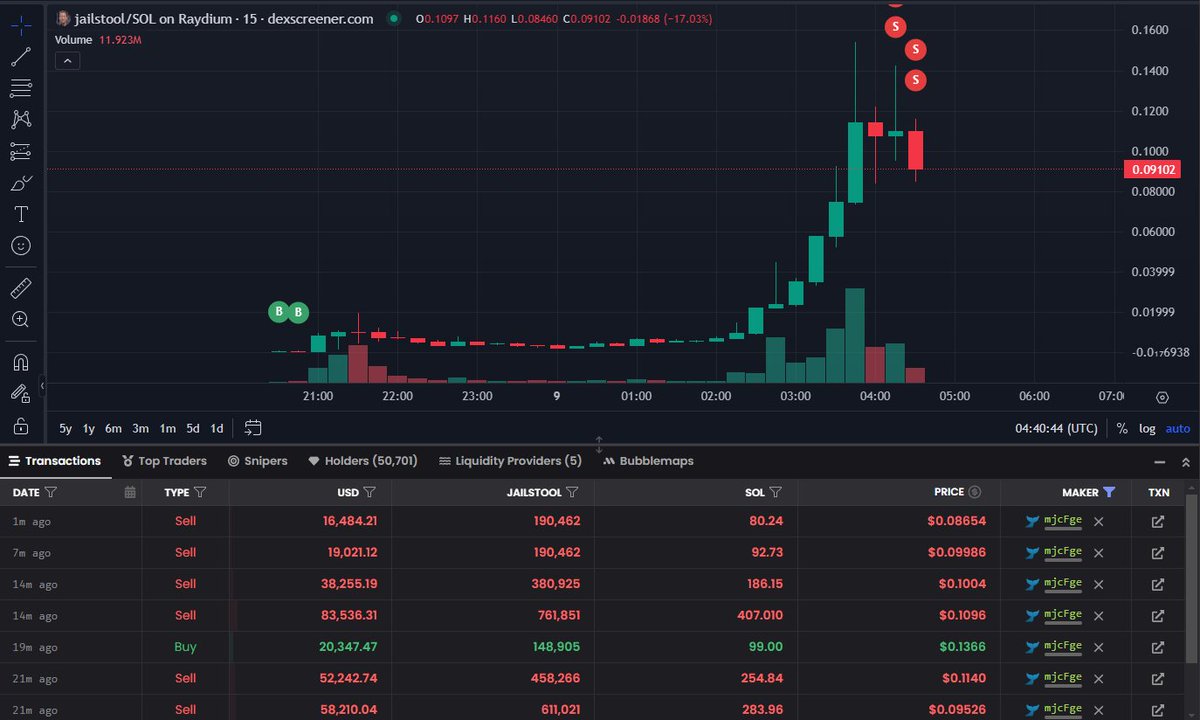This screenshot has height=720, width=1200.
Task: Open the USD column filter
Action: (x=368, y=492)
